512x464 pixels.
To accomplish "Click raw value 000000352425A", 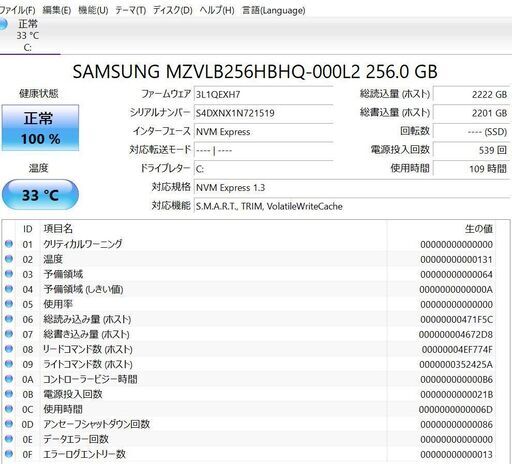I will (x=456, y=365).
